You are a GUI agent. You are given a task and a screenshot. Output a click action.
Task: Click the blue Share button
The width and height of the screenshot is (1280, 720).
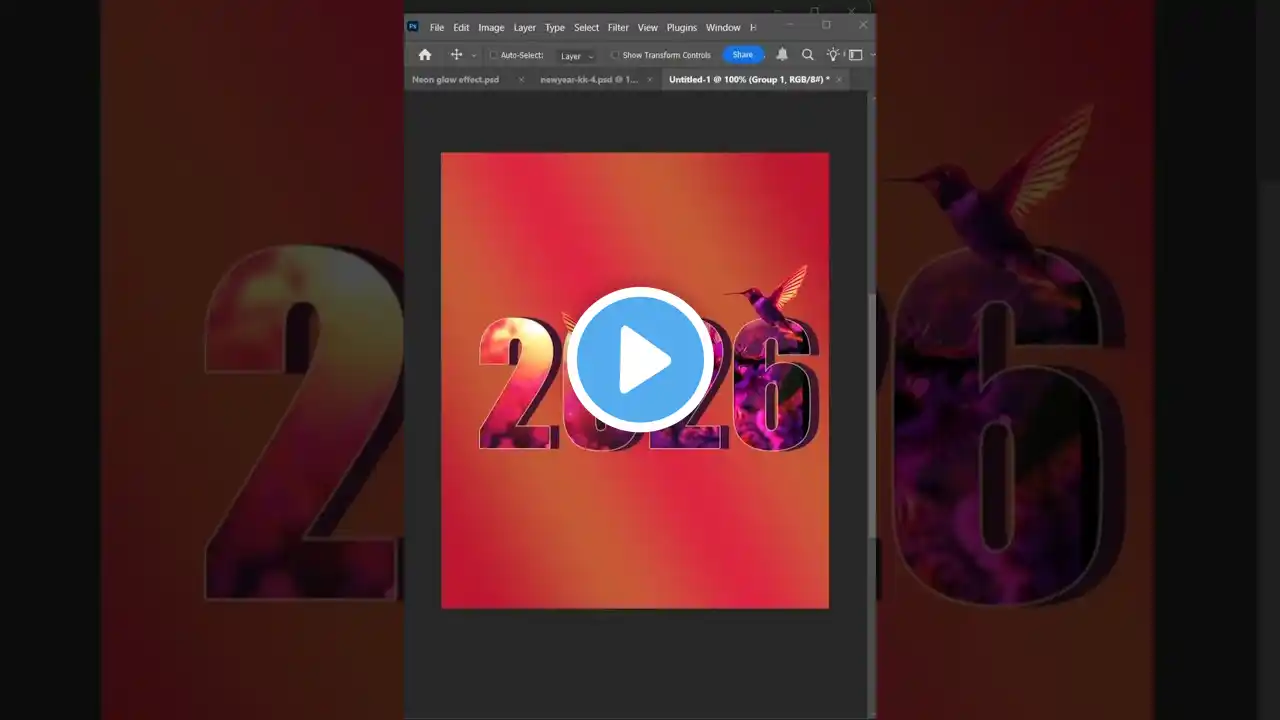[743, 55]
